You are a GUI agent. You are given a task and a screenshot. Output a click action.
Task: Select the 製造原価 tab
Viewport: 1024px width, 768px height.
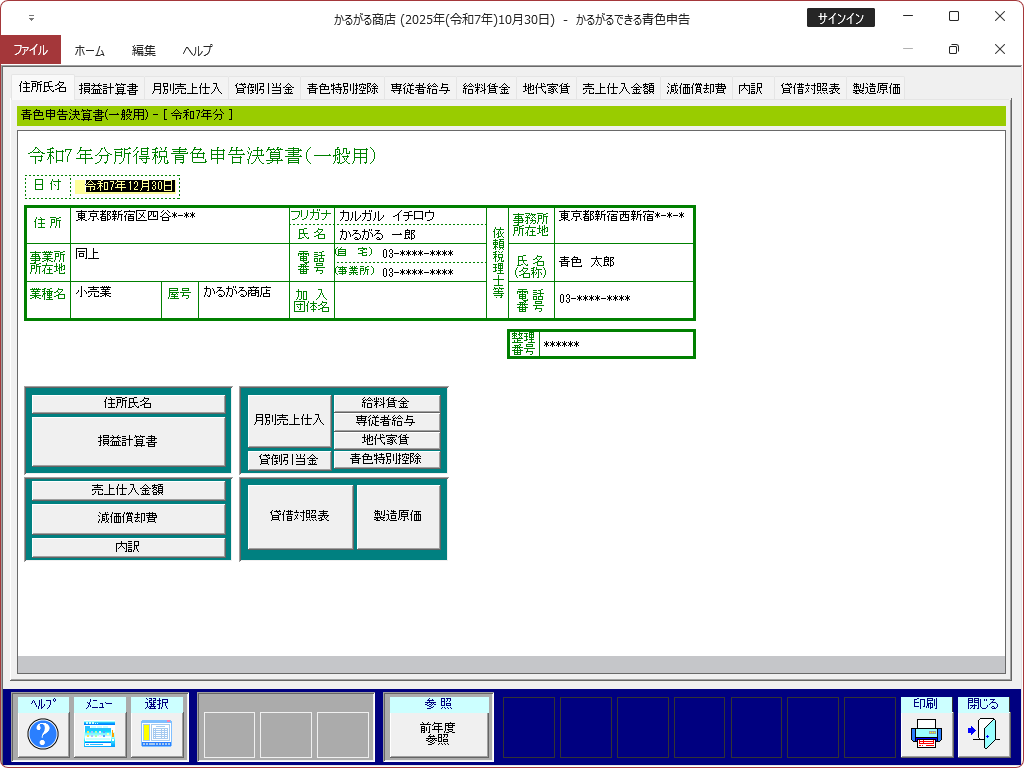pyautogui.click(x=876, y=88)
